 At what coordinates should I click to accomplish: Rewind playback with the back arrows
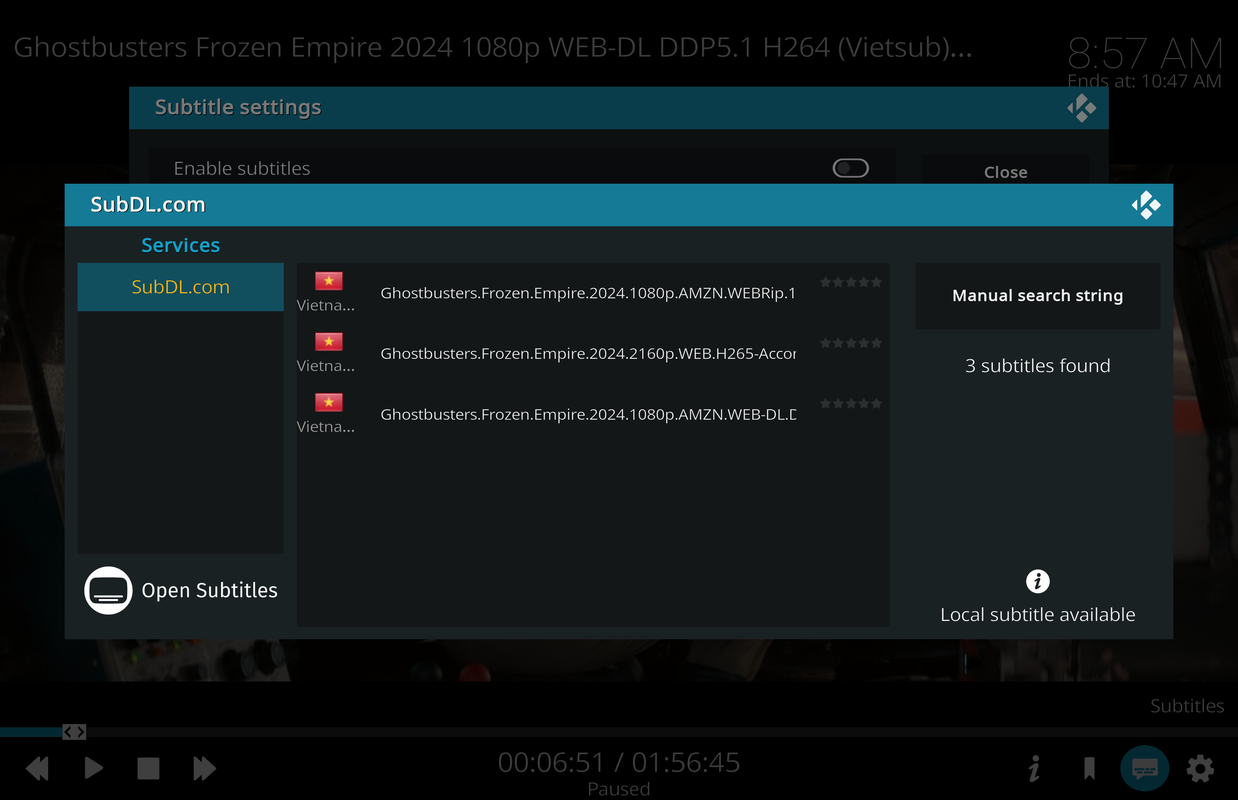click(x=37, y=768)
